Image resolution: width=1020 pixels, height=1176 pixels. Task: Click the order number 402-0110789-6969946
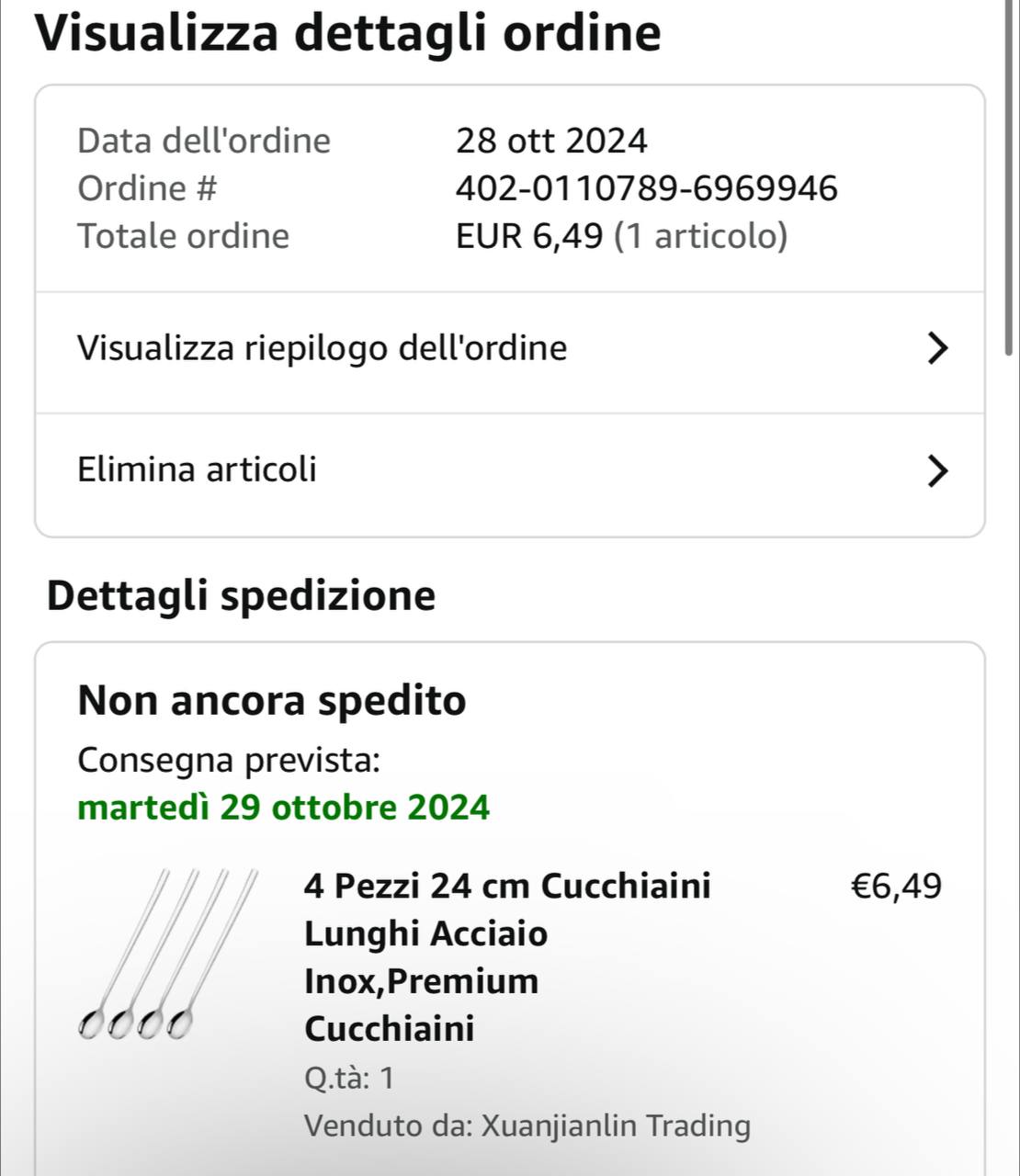(647, 189)
